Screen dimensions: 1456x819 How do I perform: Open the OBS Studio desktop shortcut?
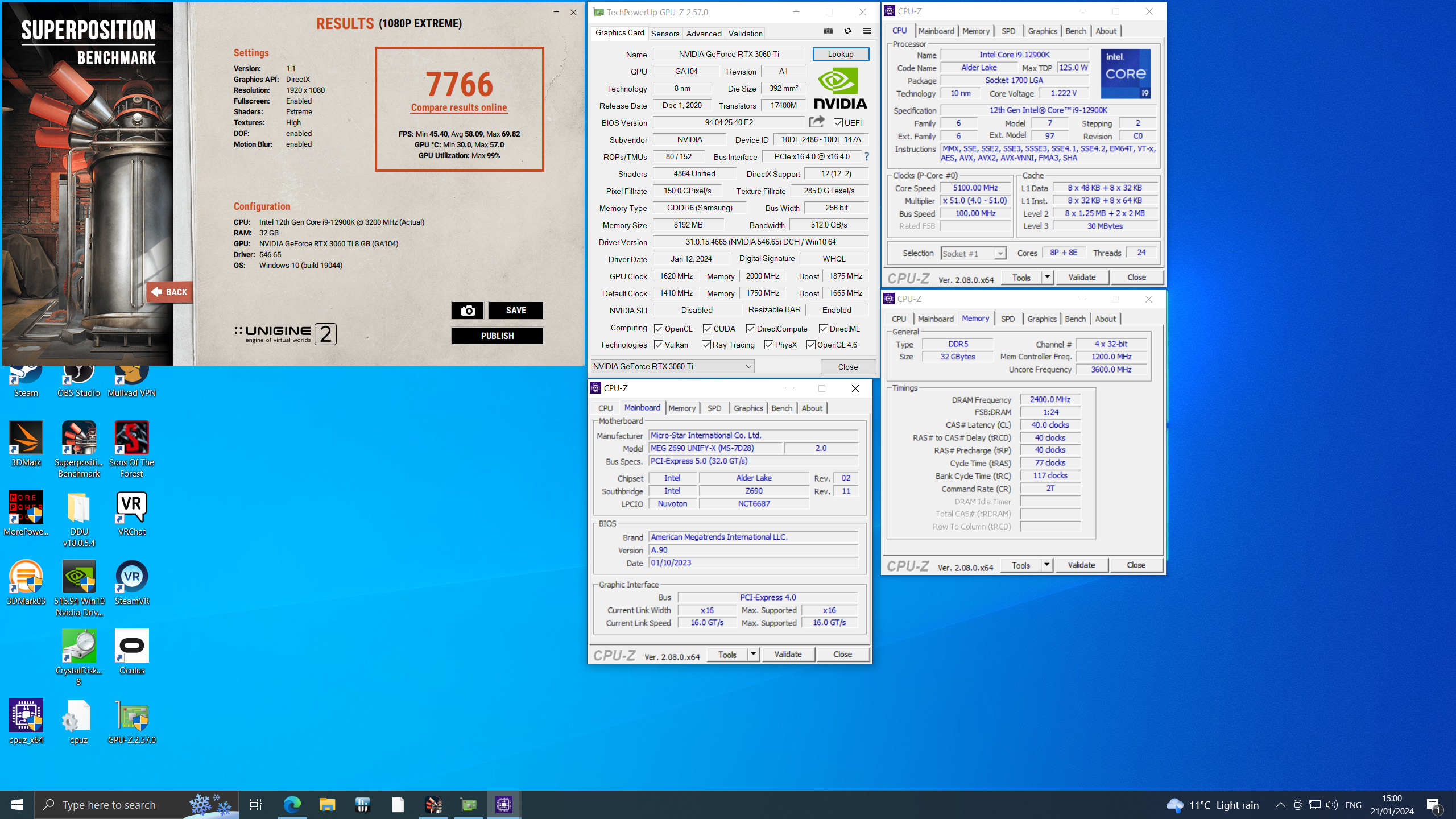78,381
